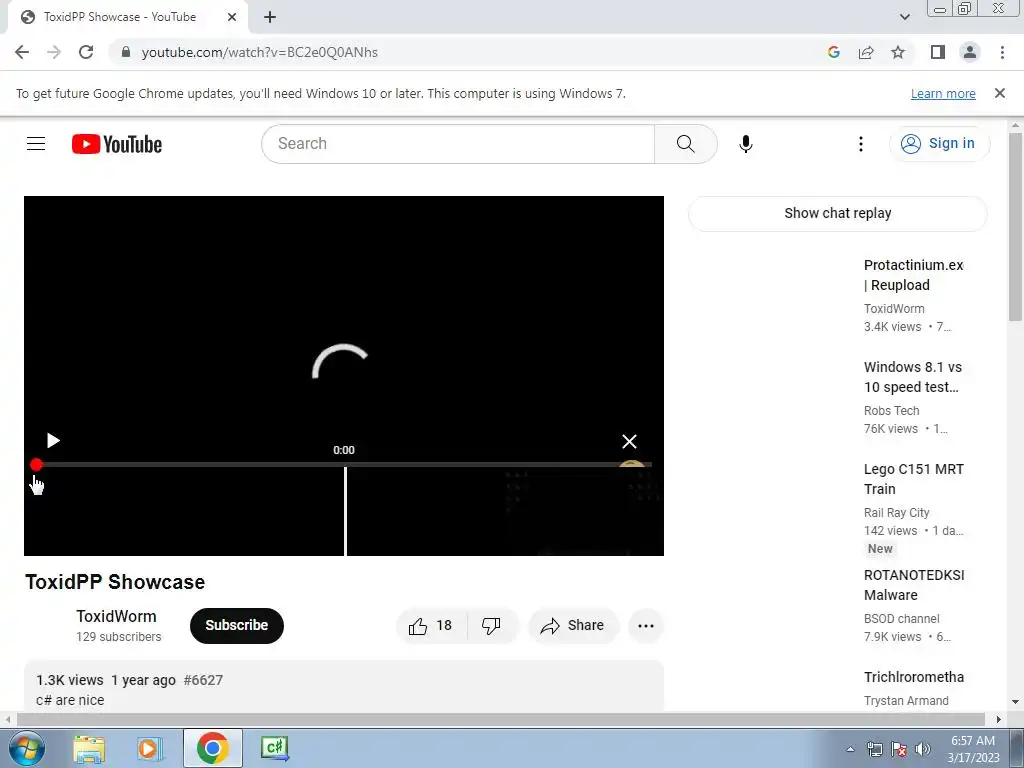
Task: Open ROTANOTEDKSI Malware suggested video
Action: [914, 585]
